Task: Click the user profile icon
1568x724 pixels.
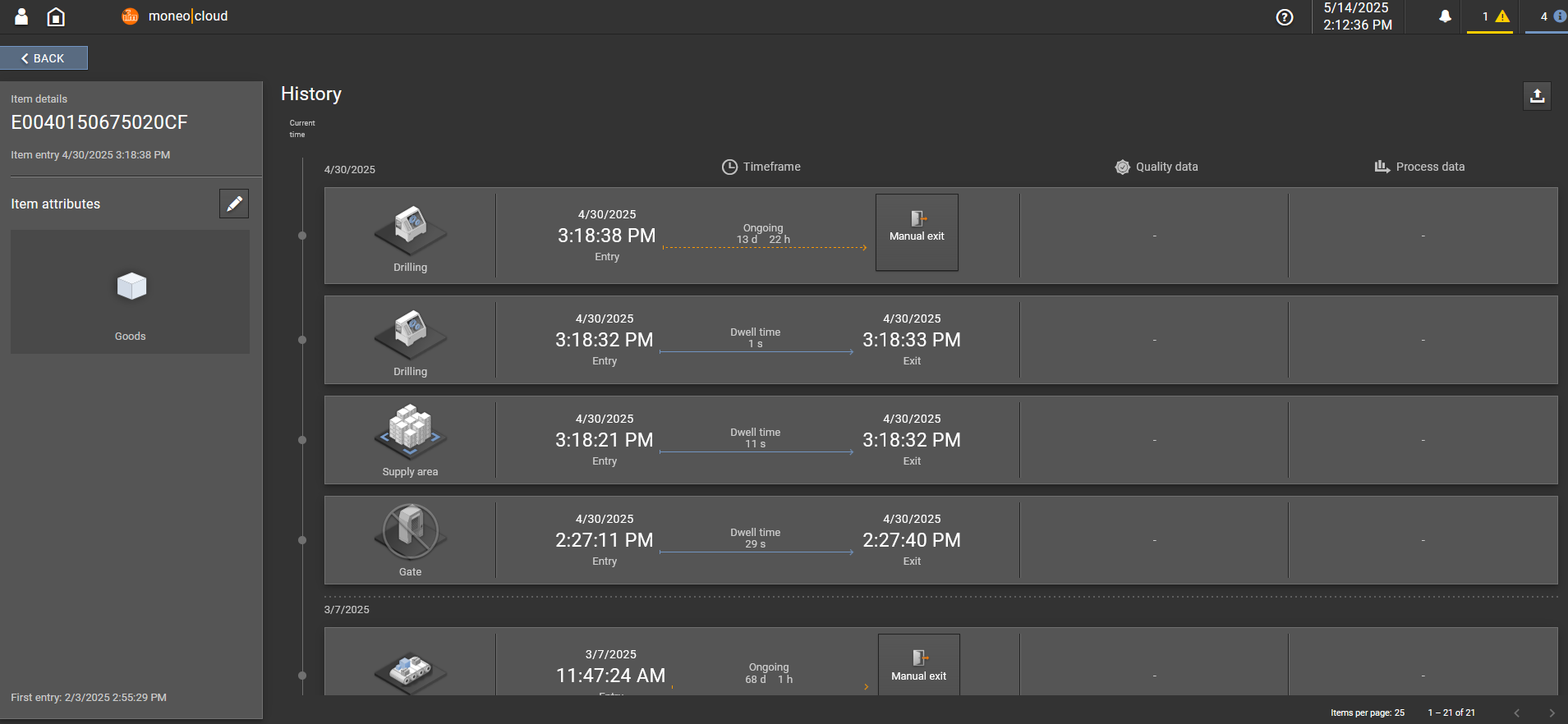Action: (x=22, y=16)
